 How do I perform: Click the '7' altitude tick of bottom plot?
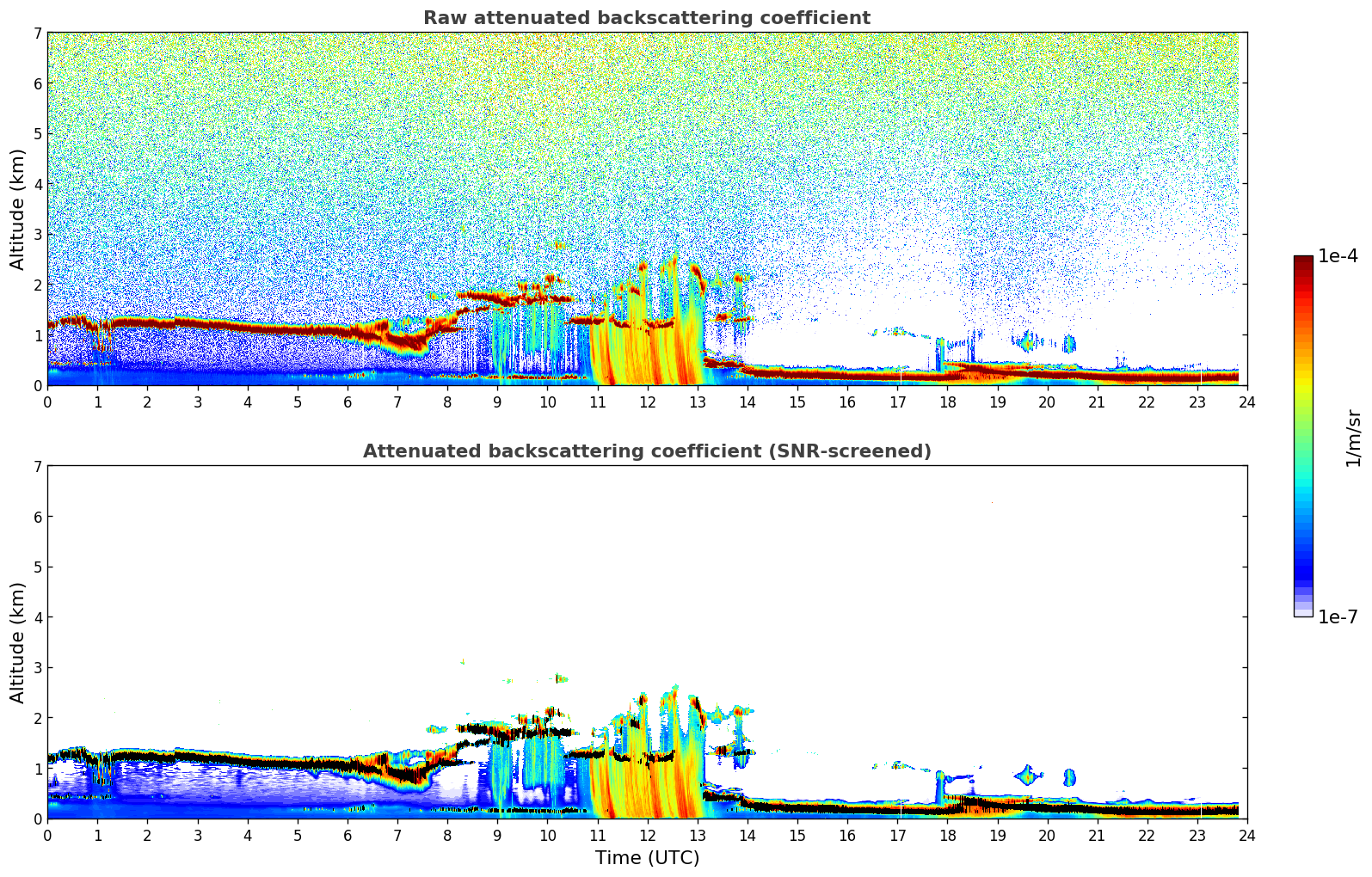38,466
